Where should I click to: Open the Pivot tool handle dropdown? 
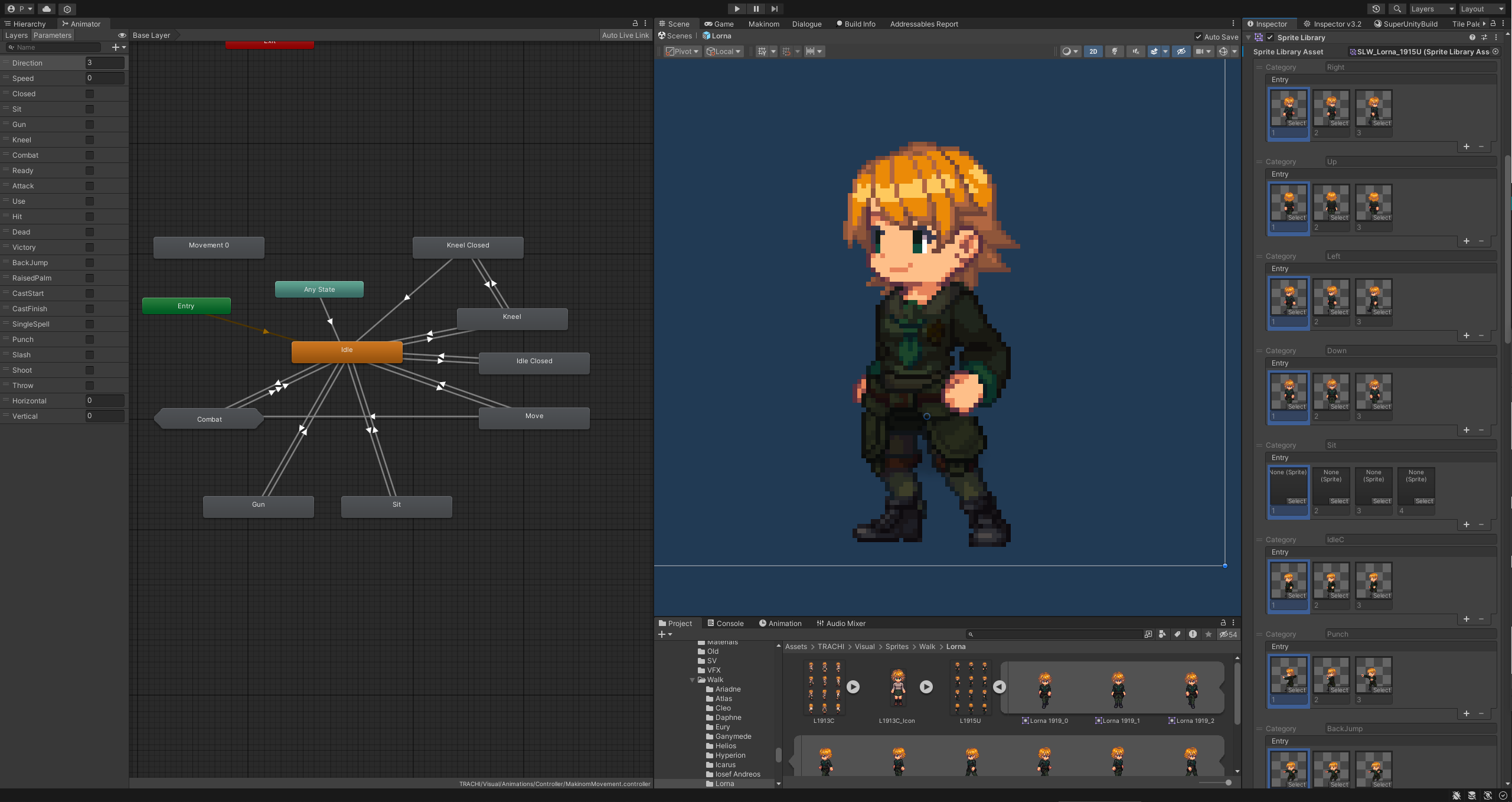pyautogui.click(x=682, y=51)
